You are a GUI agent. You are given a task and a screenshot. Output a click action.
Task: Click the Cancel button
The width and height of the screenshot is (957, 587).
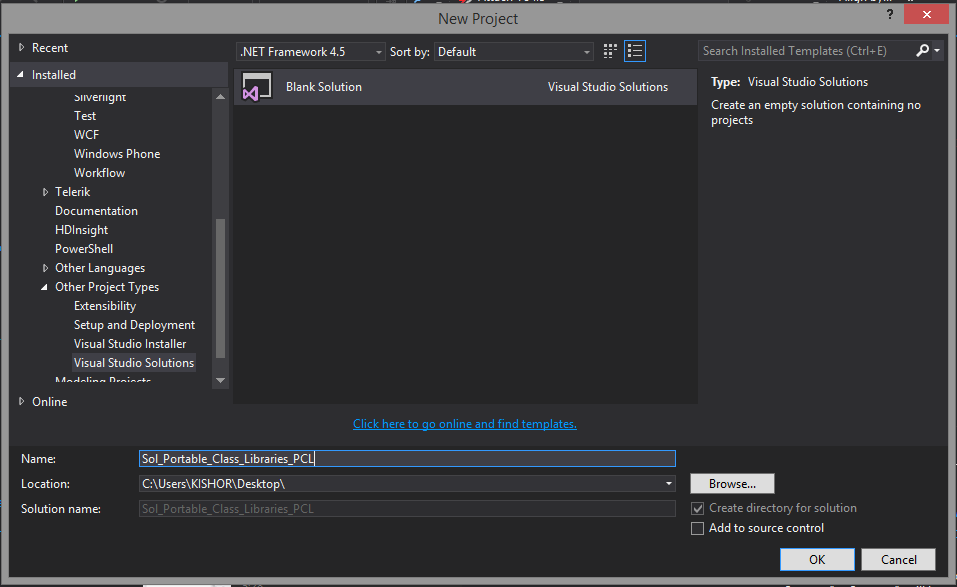coord(898,560)
